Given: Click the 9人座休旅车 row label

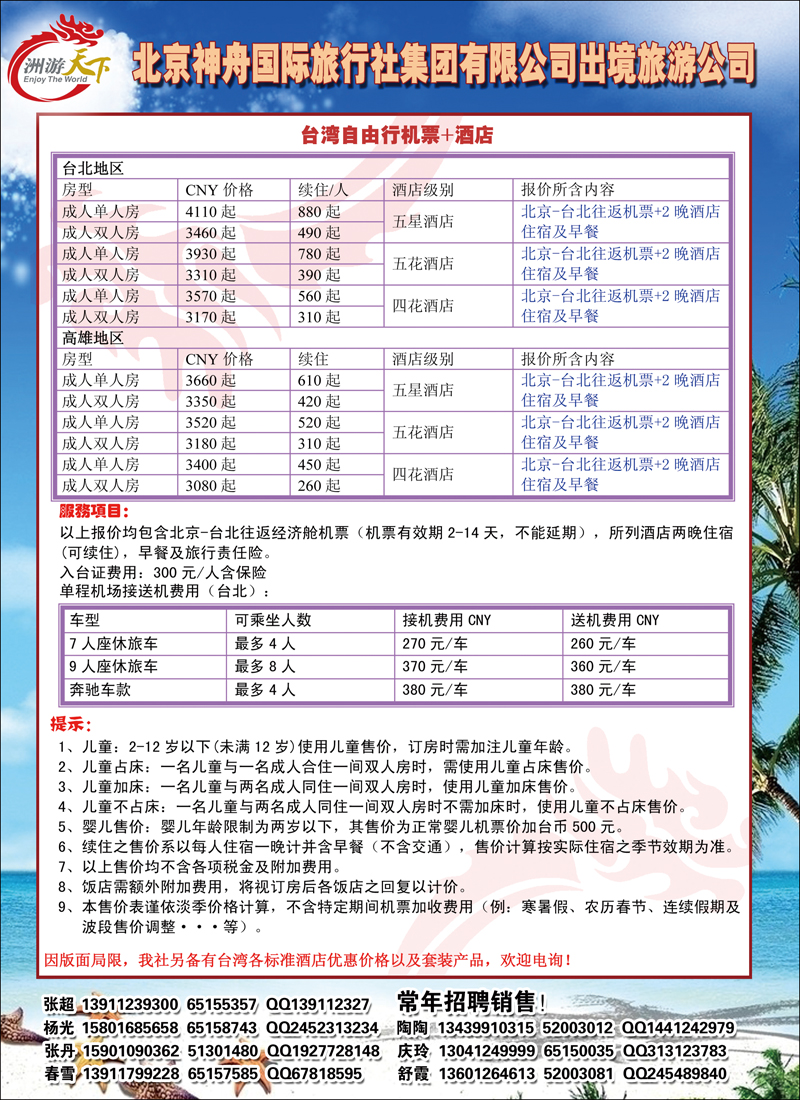Looking at the screenshot, I should point(114,666).
